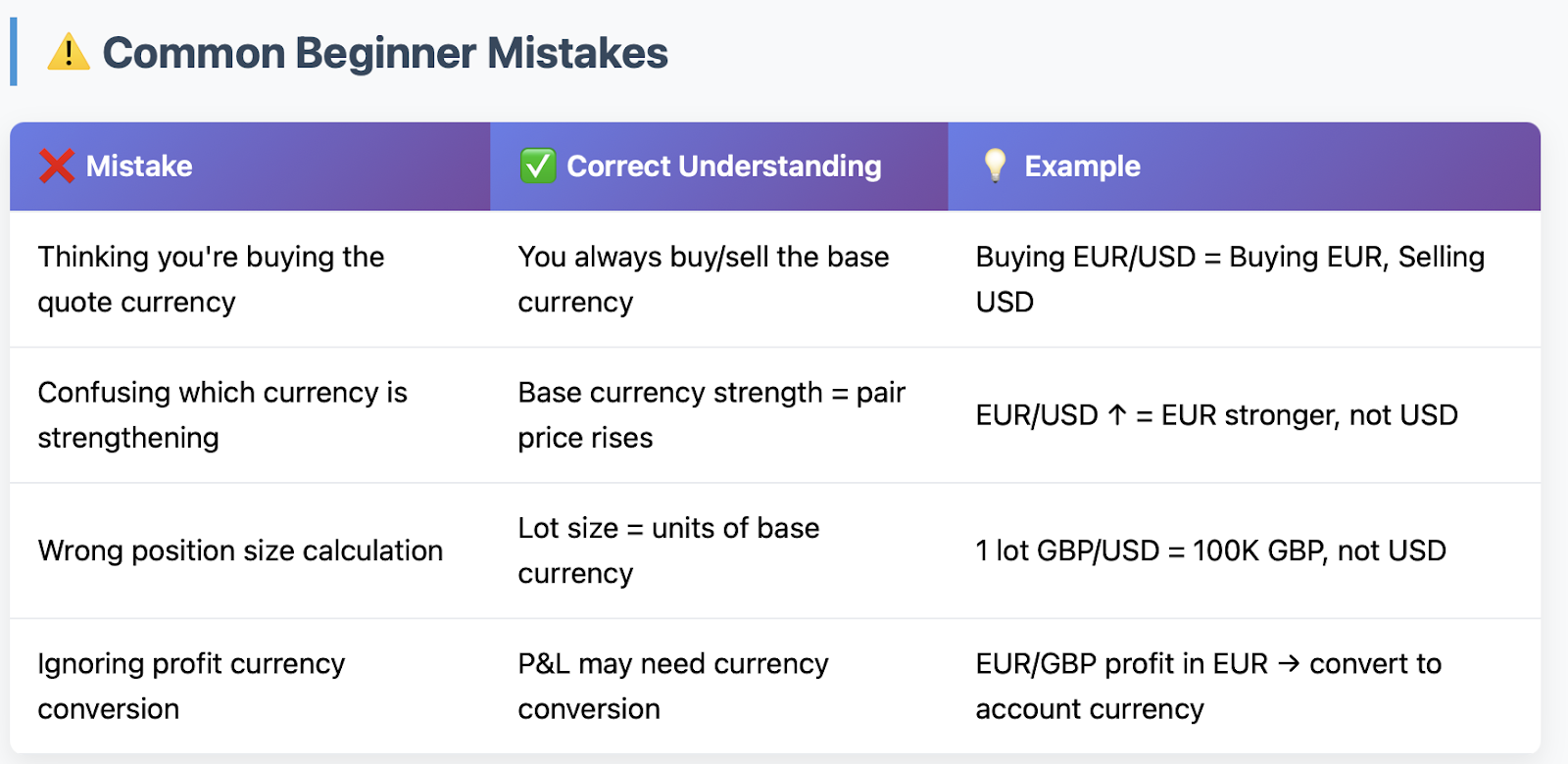Click "Confusing which currency is strengthening" cell
This screenshot has width=1568, height=764.
click(222, 414)
